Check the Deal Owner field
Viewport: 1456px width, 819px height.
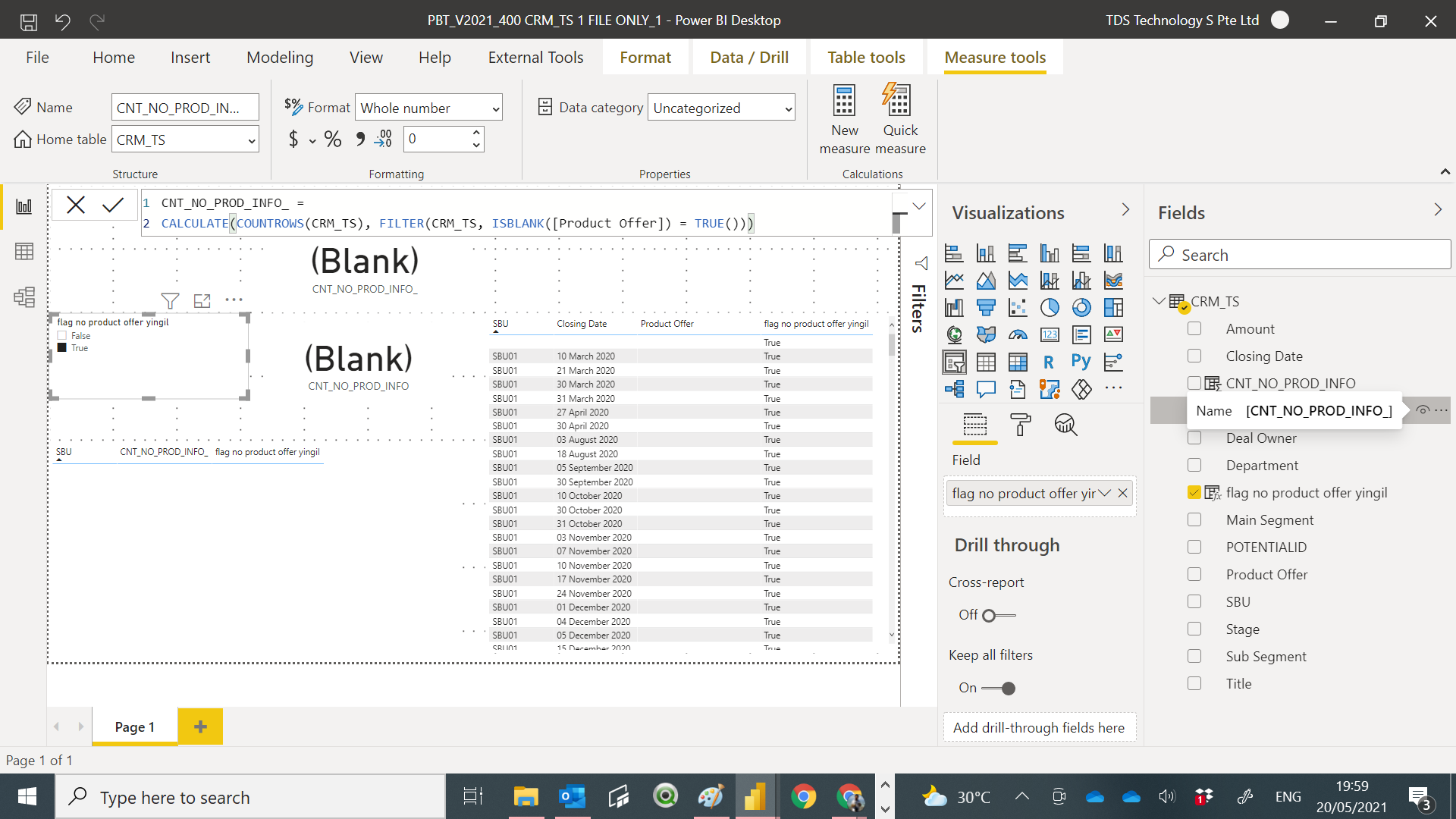pos(1194,438)
